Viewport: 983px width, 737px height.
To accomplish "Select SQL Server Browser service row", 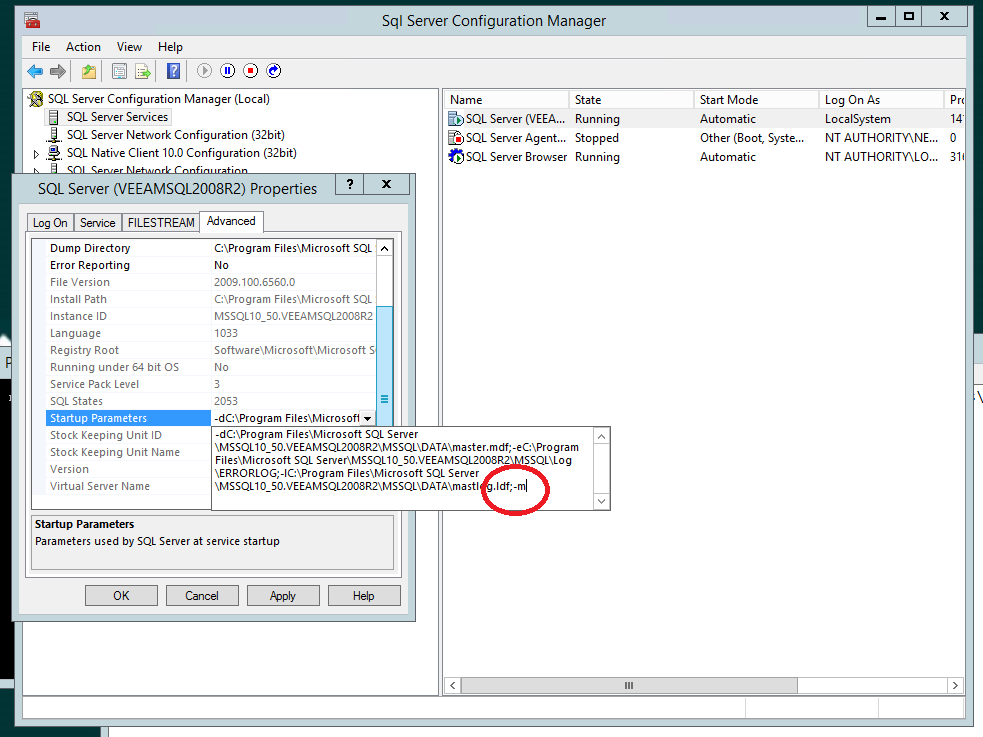I will click(x=705, y=157).
